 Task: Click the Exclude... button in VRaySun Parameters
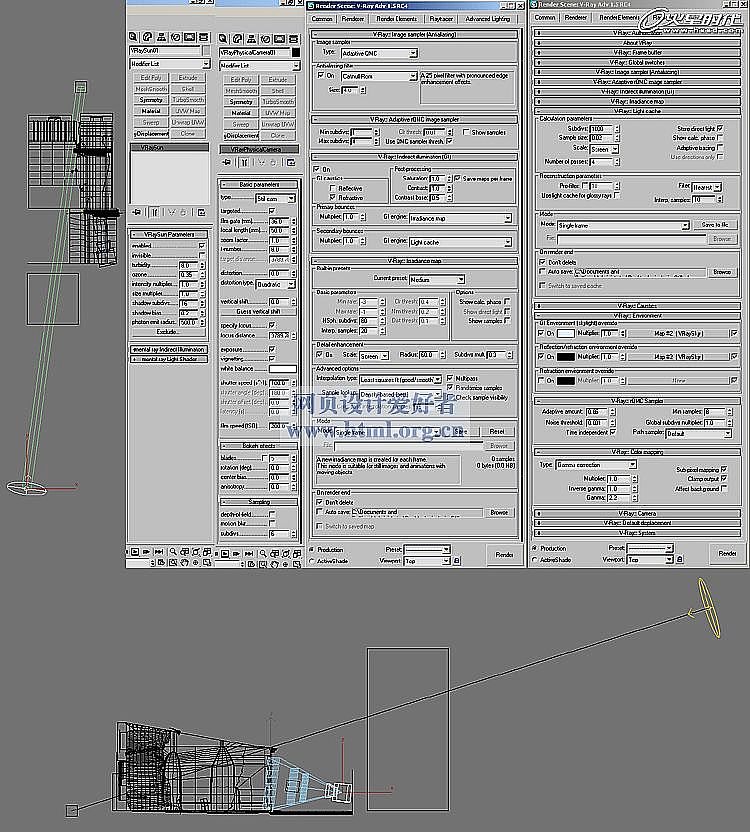pos(168,332)
